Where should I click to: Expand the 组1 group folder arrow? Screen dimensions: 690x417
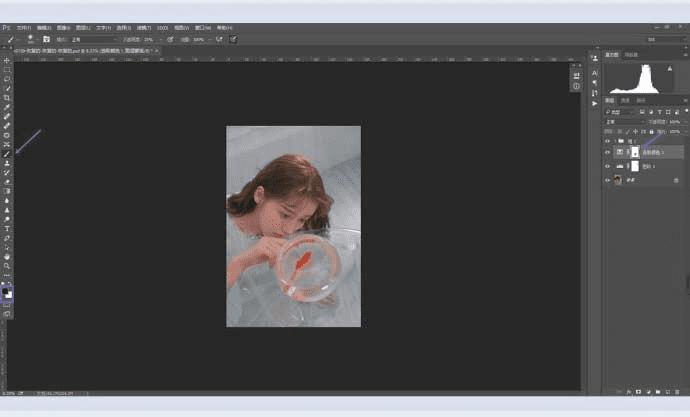click(x=615, y=141)
